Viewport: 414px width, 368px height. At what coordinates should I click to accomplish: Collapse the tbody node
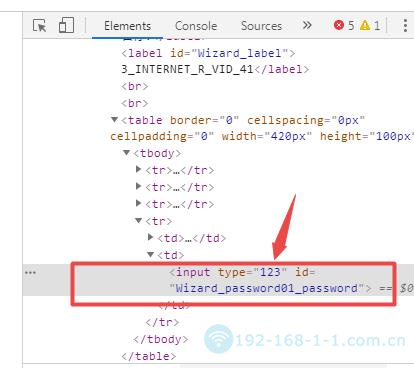[x=126, y=153]
